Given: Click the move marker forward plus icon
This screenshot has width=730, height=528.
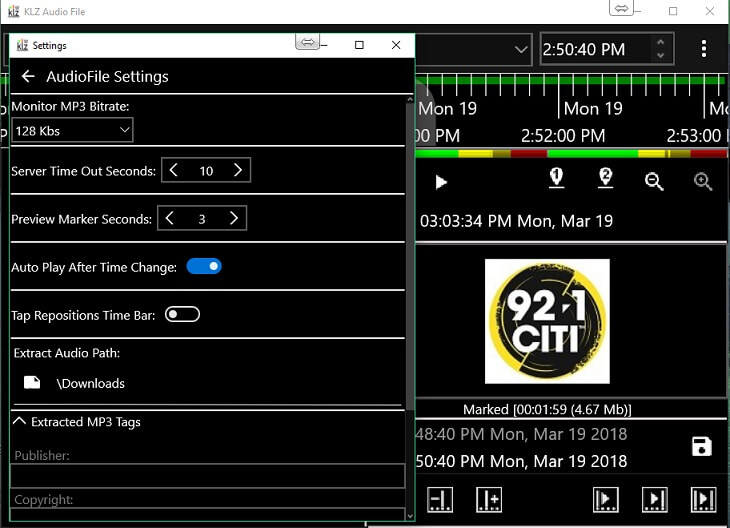Looking at the screenshot, I should pos(489,500).
